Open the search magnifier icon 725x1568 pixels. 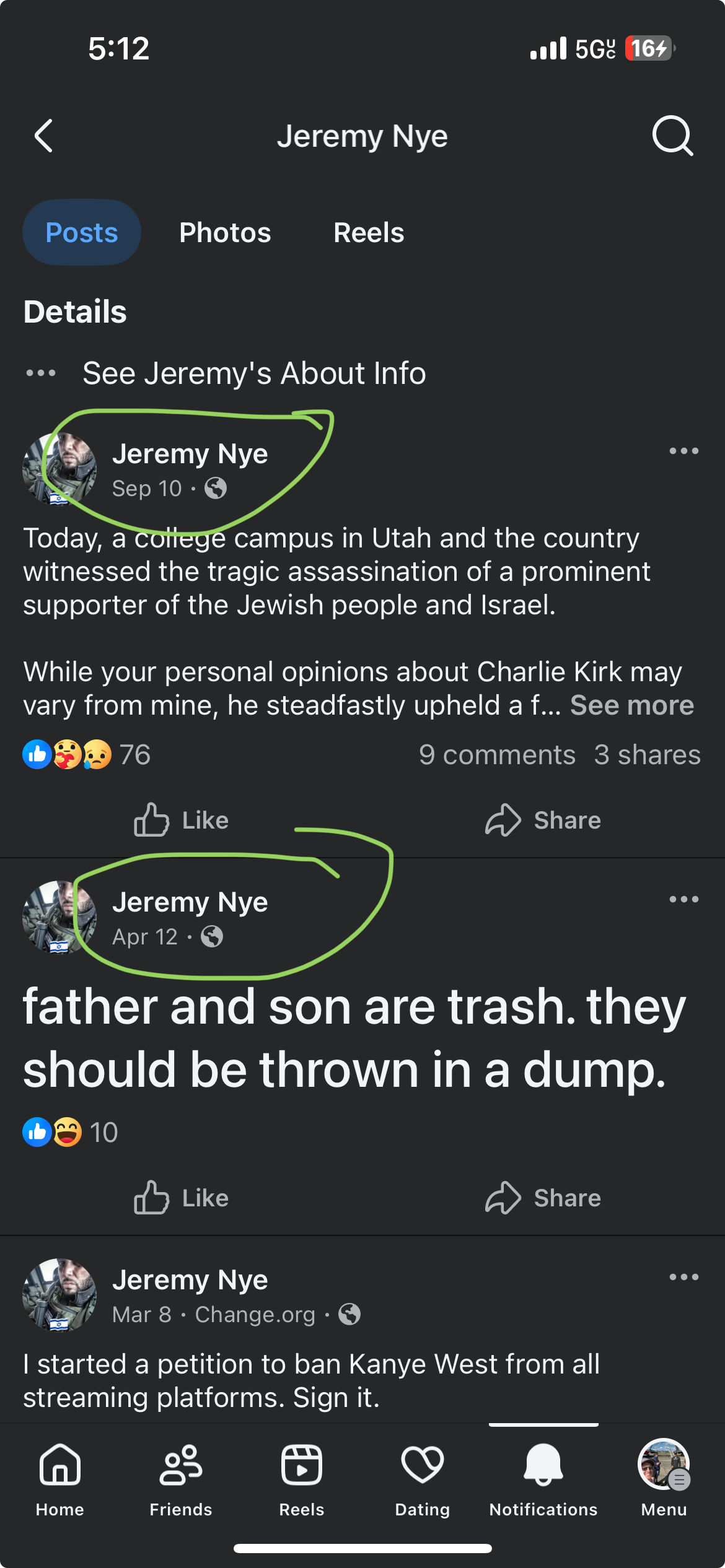(x=672, y=136)
